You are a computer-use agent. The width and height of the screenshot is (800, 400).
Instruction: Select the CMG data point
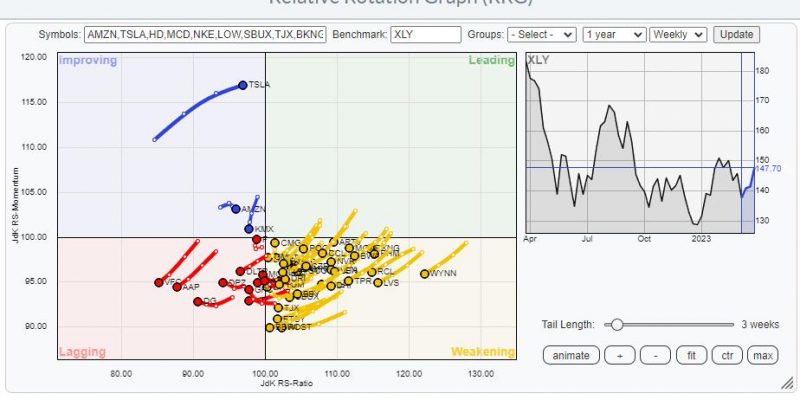coord(275,243)
